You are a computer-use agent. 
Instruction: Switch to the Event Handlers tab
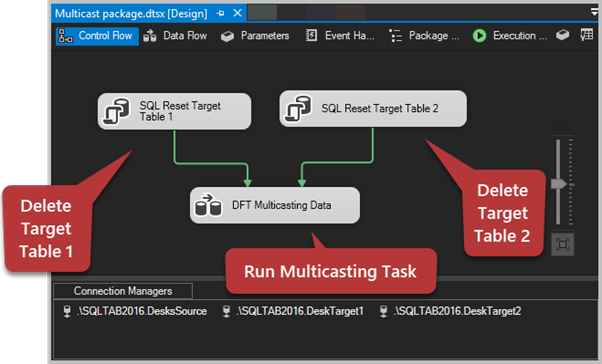tap(340, 36)
